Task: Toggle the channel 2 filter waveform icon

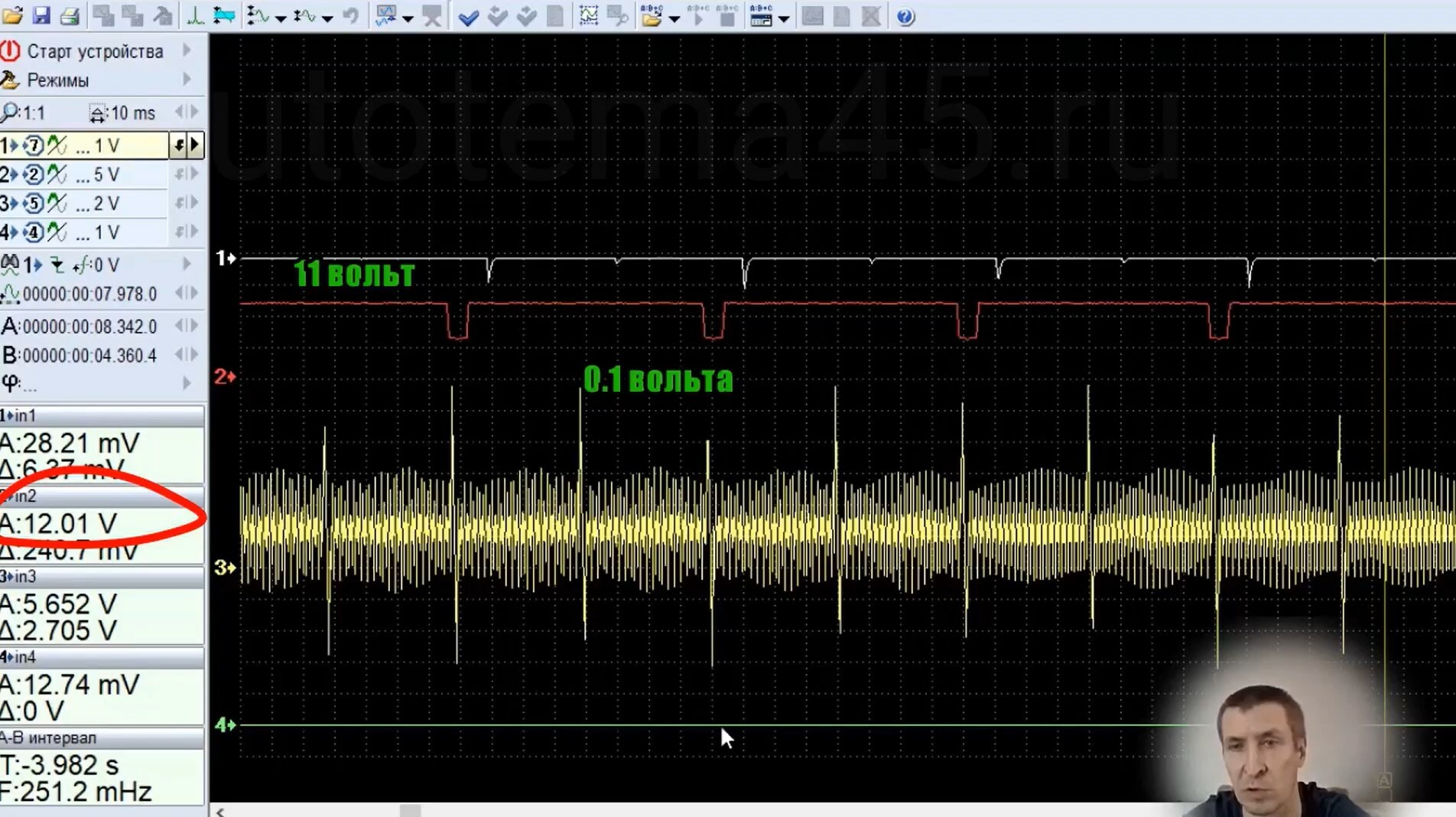Action: 57,174
